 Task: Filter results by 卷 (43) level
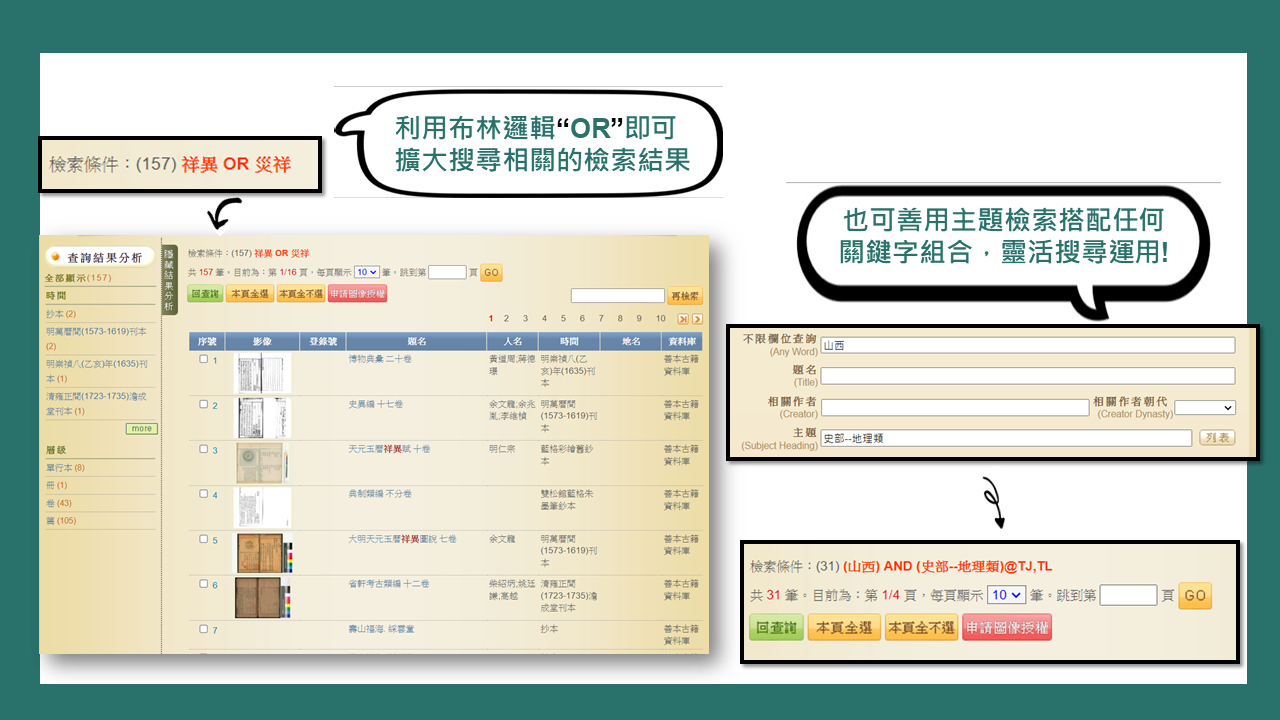tap(58, 503)
